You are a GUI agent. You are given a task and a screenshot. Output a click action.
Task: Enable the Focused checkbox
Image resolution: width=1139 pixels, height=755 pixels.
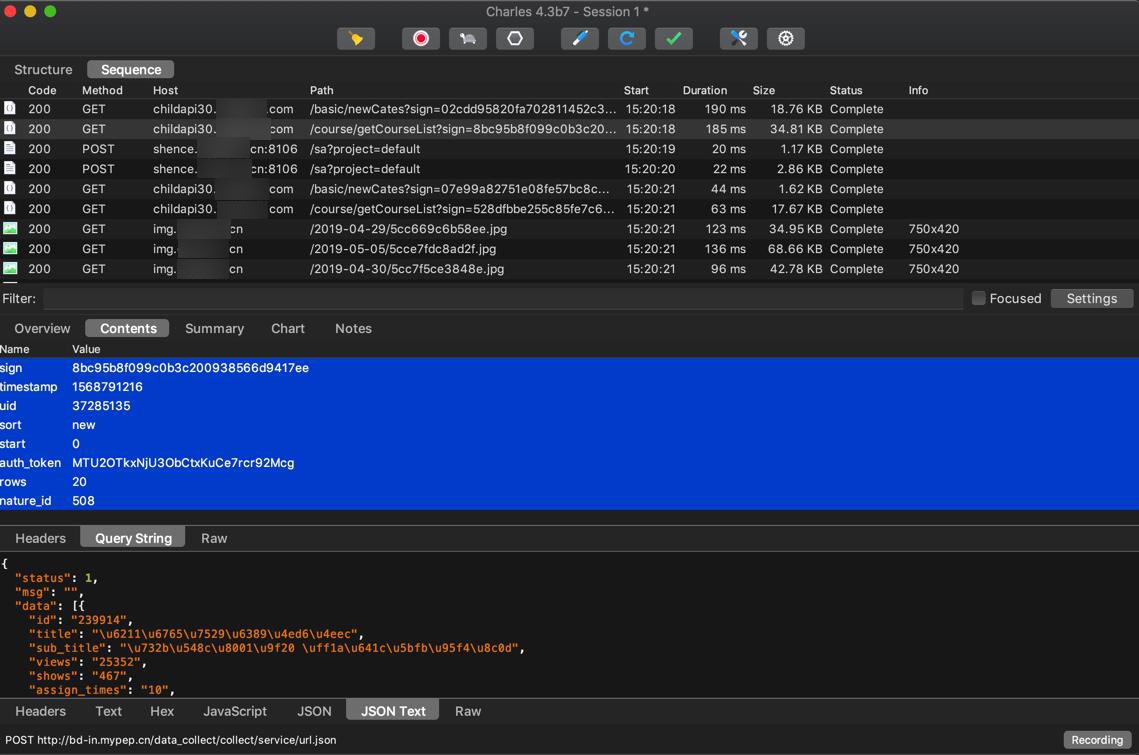tap(978, 298)
